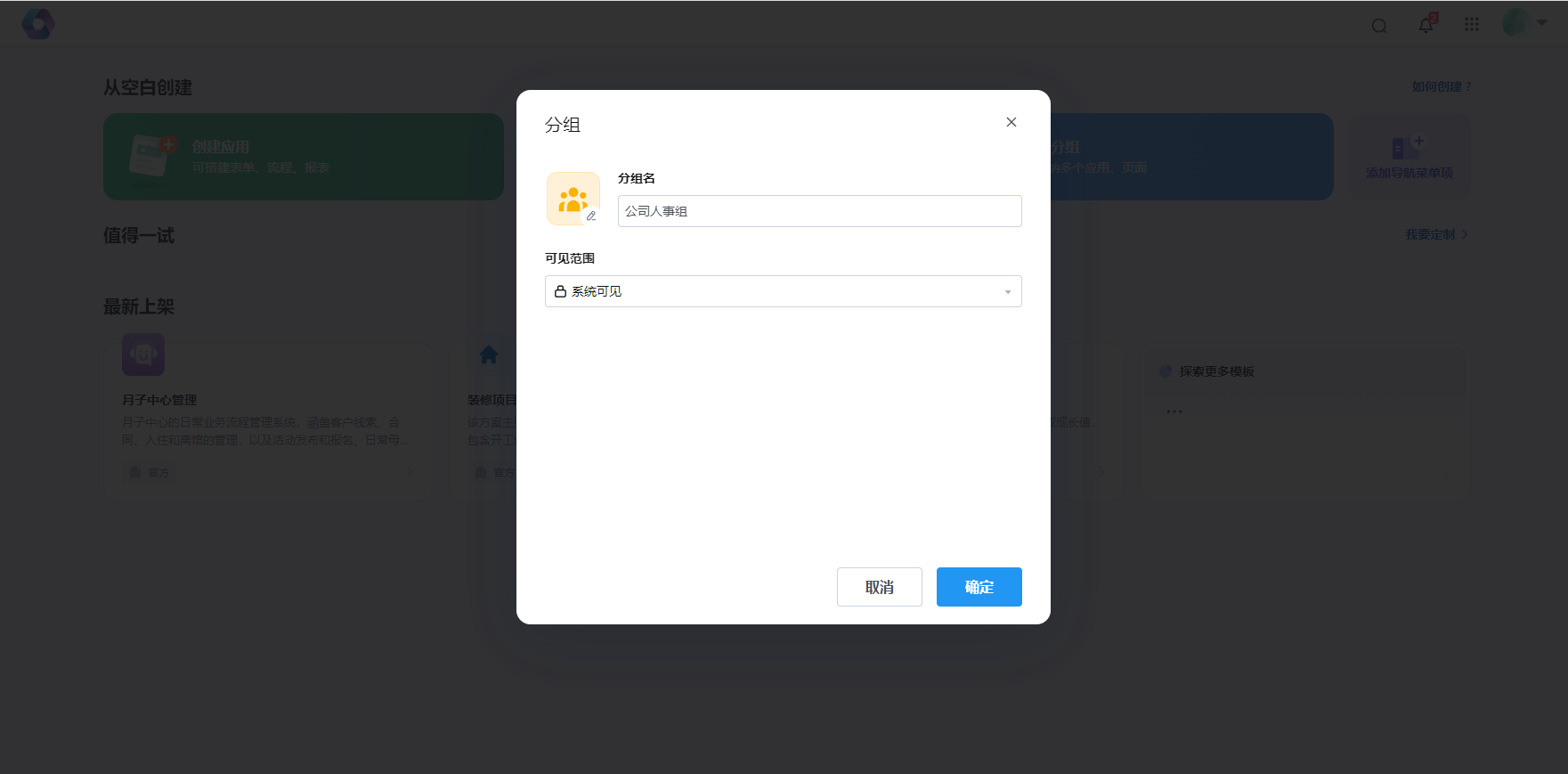Click the 分组名 text field
The height and width of the screenshot is (774, 1568).
tap(819, 211)
